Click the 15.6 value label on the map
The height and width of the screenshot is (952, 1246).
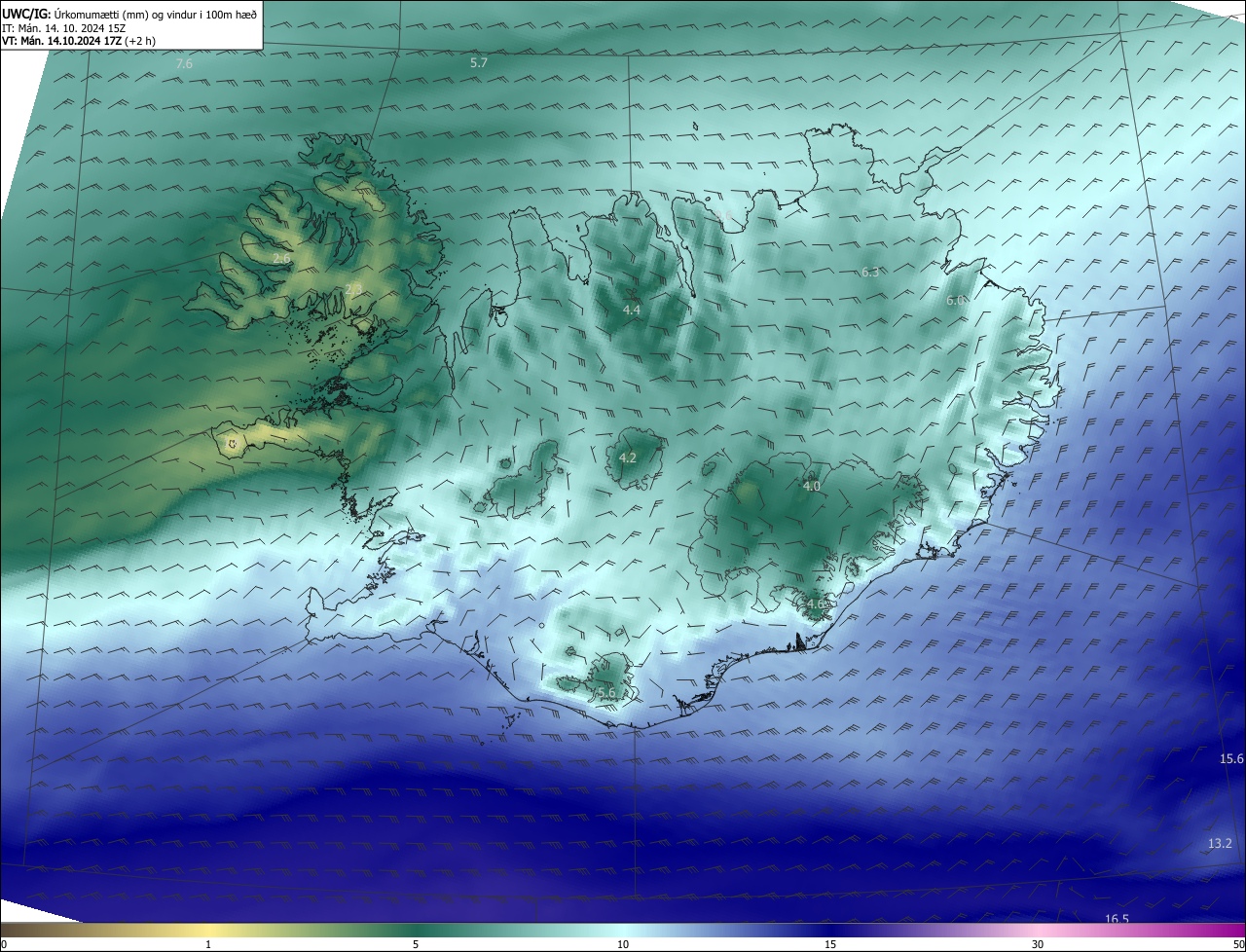1232,758
